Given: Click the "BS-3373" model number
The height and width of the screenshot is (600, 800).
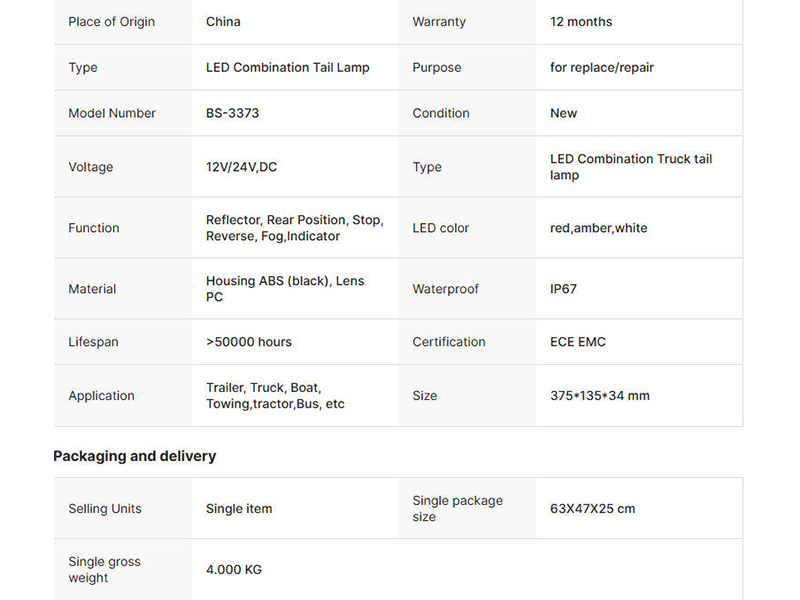Looking at the screenshot, I should coord(232,114).
